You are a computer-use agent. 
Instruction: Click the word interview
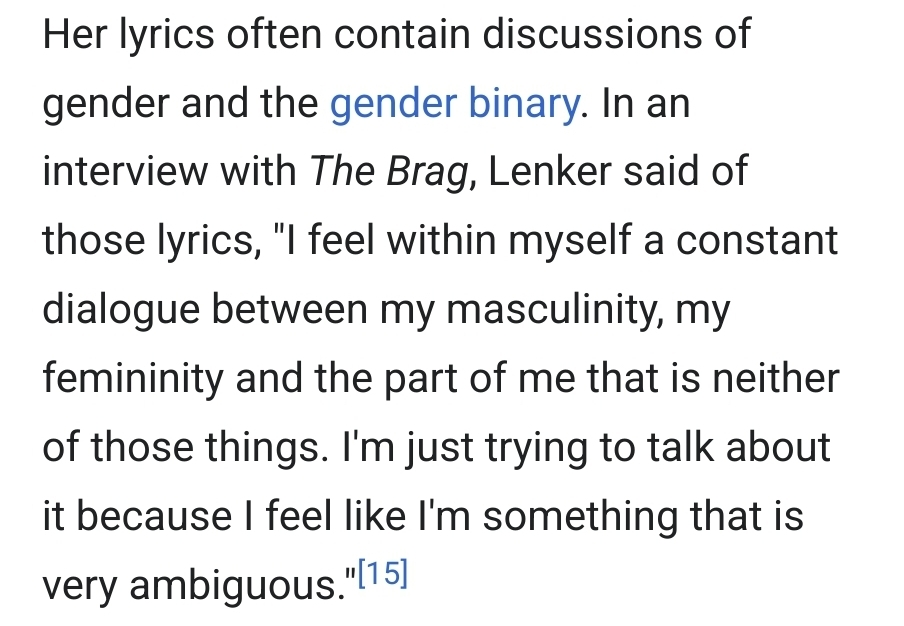pos(125,171)
